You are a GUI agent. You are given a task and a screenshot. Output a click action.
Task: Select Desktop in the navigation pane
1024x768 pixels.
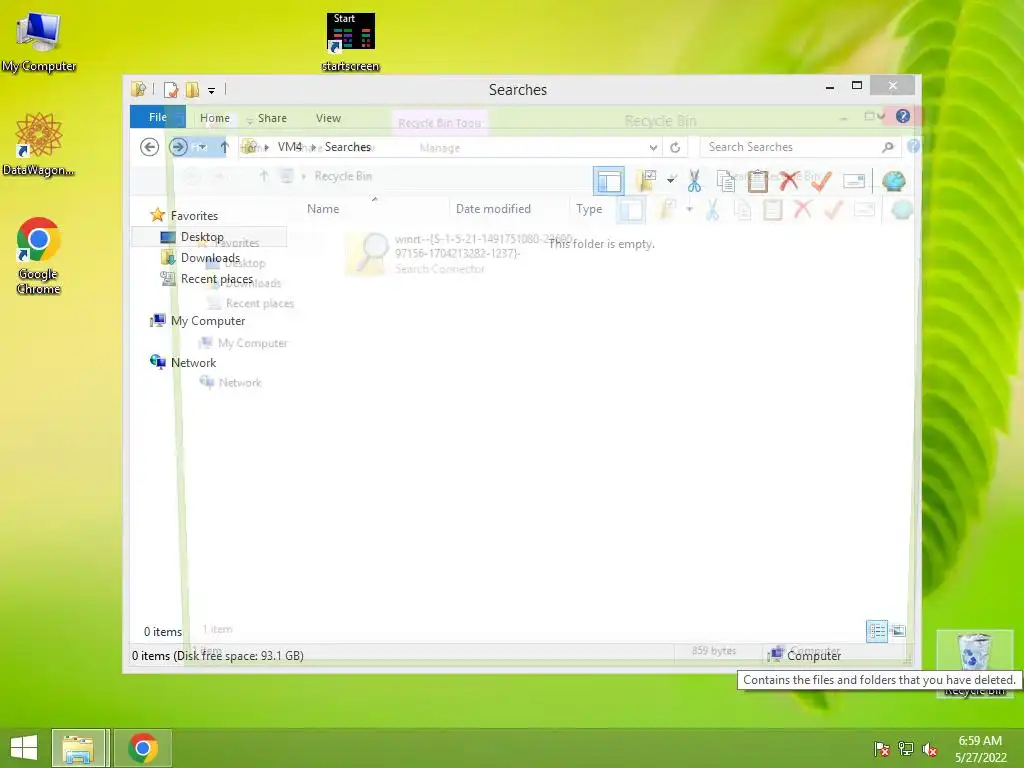(x=202, y=236)
